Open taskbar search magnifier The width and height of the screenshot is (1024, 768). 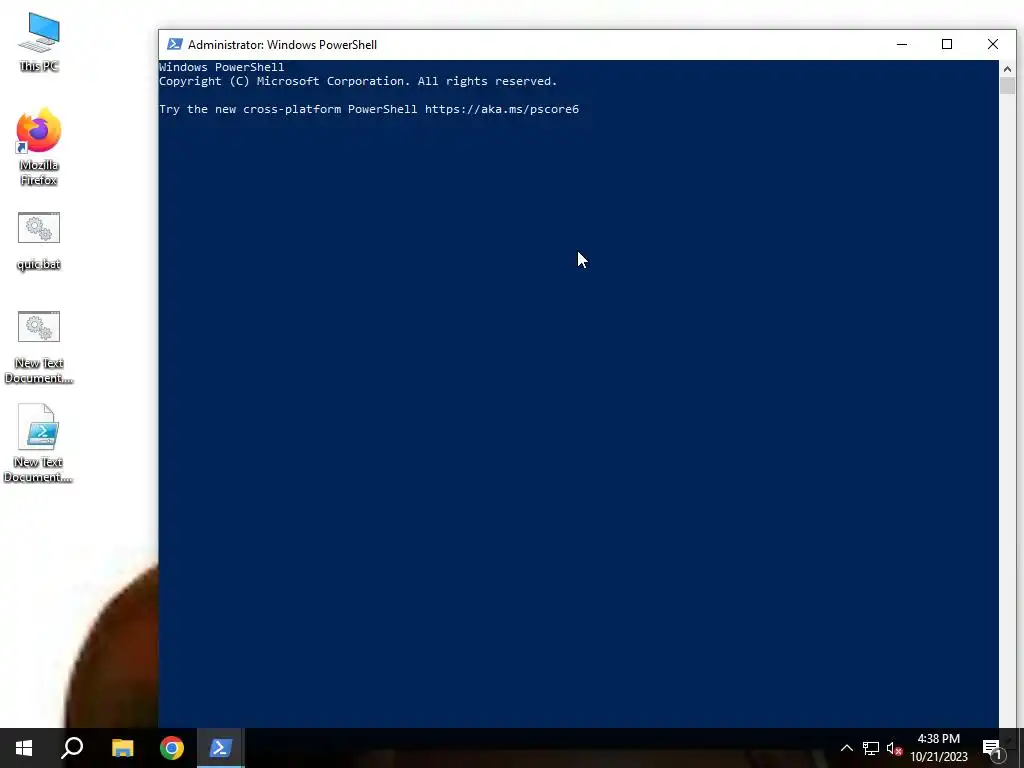72,748
